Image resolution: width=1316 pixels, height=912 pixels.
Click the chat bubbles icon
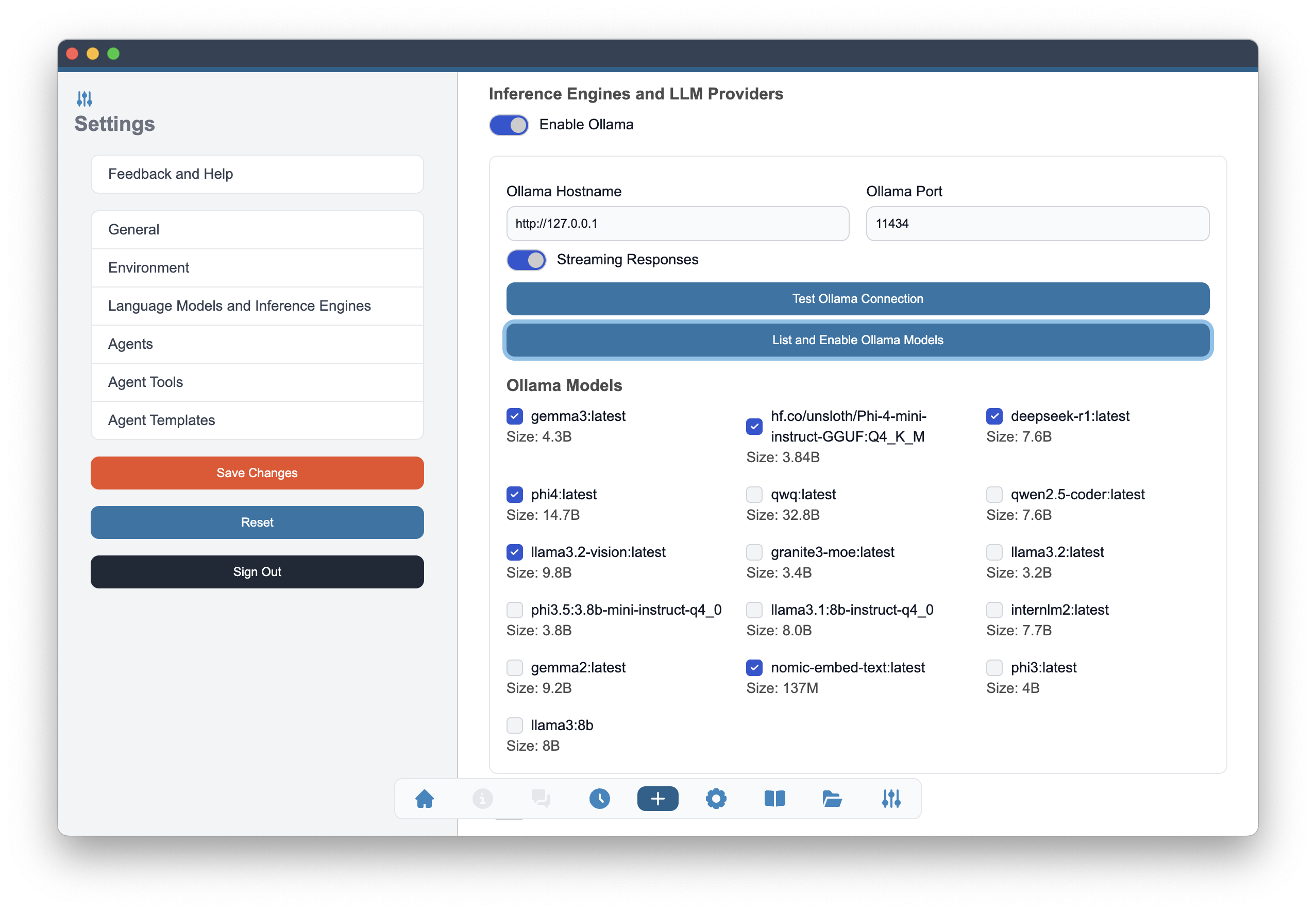point(541,798)
